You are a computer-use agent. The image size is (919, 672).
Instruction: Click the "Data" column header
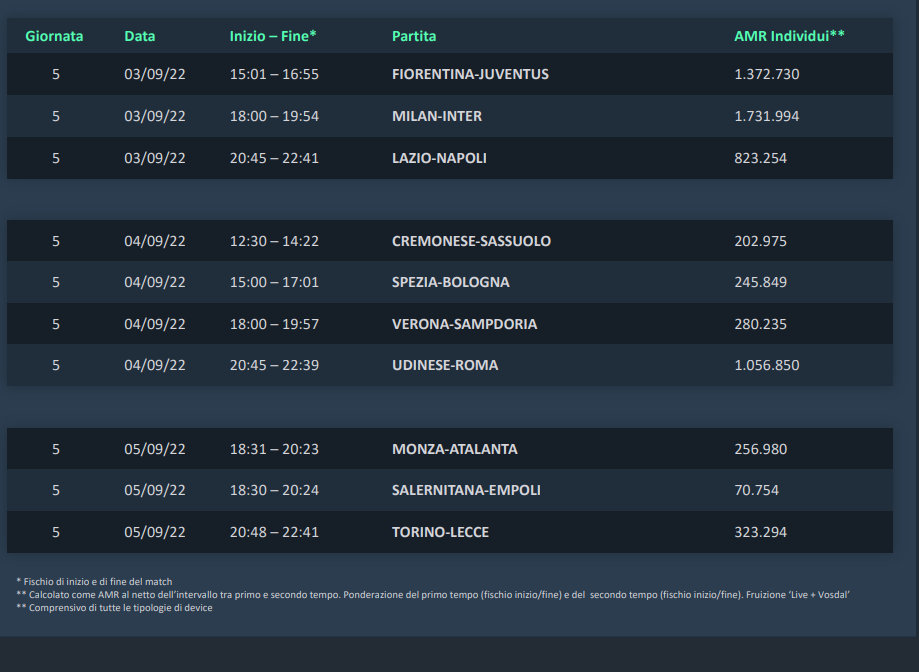pyautogui.click(x=139, y=36)
